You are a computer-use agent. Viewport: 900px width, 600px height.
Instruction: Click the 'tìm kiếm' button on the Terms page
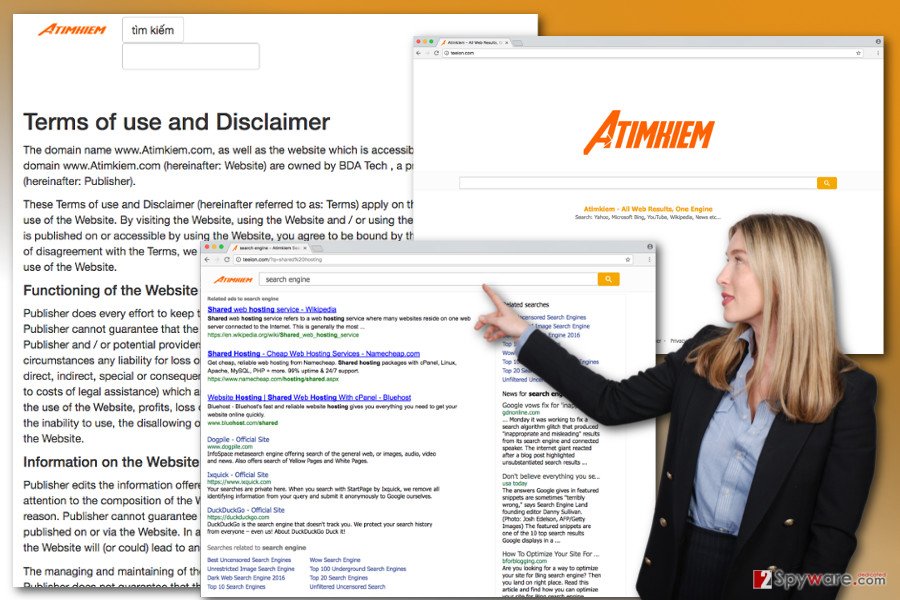[153, 30]
